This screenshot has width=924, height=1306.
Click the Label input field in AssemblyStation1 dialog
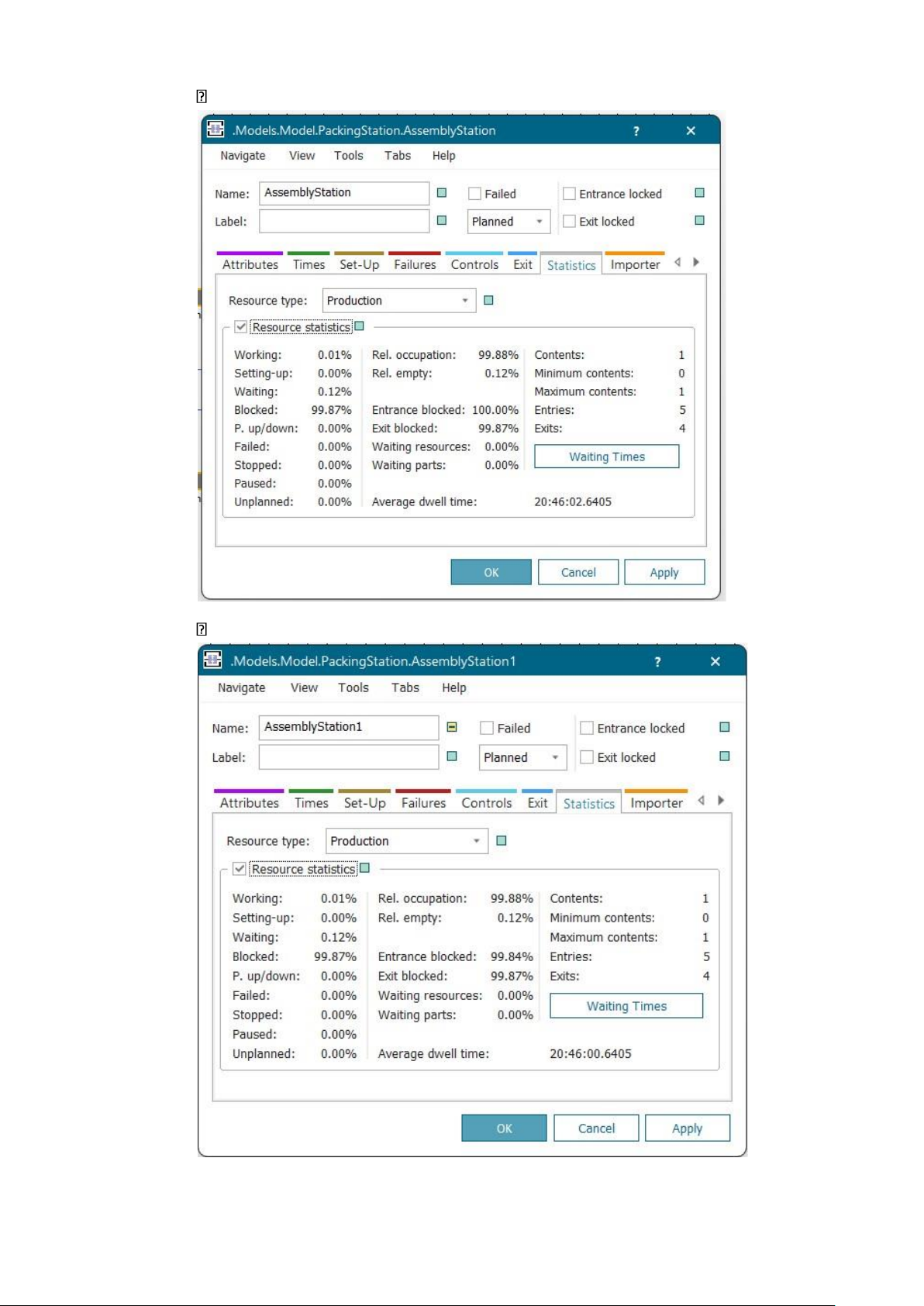348,757
